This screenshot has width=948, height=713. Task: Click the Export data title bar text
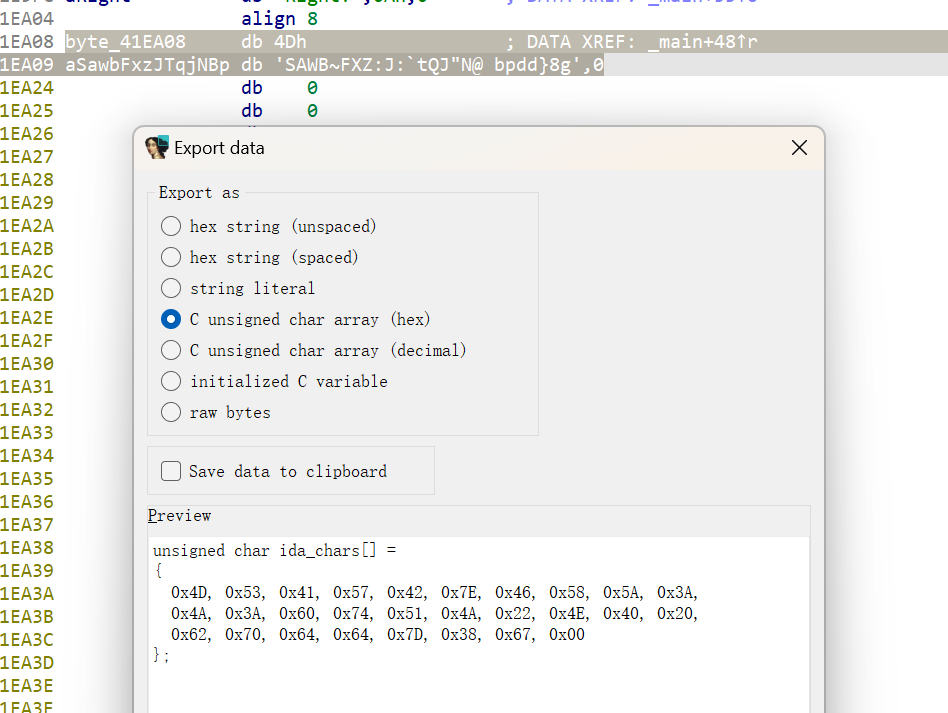click(x=219, y=148)
